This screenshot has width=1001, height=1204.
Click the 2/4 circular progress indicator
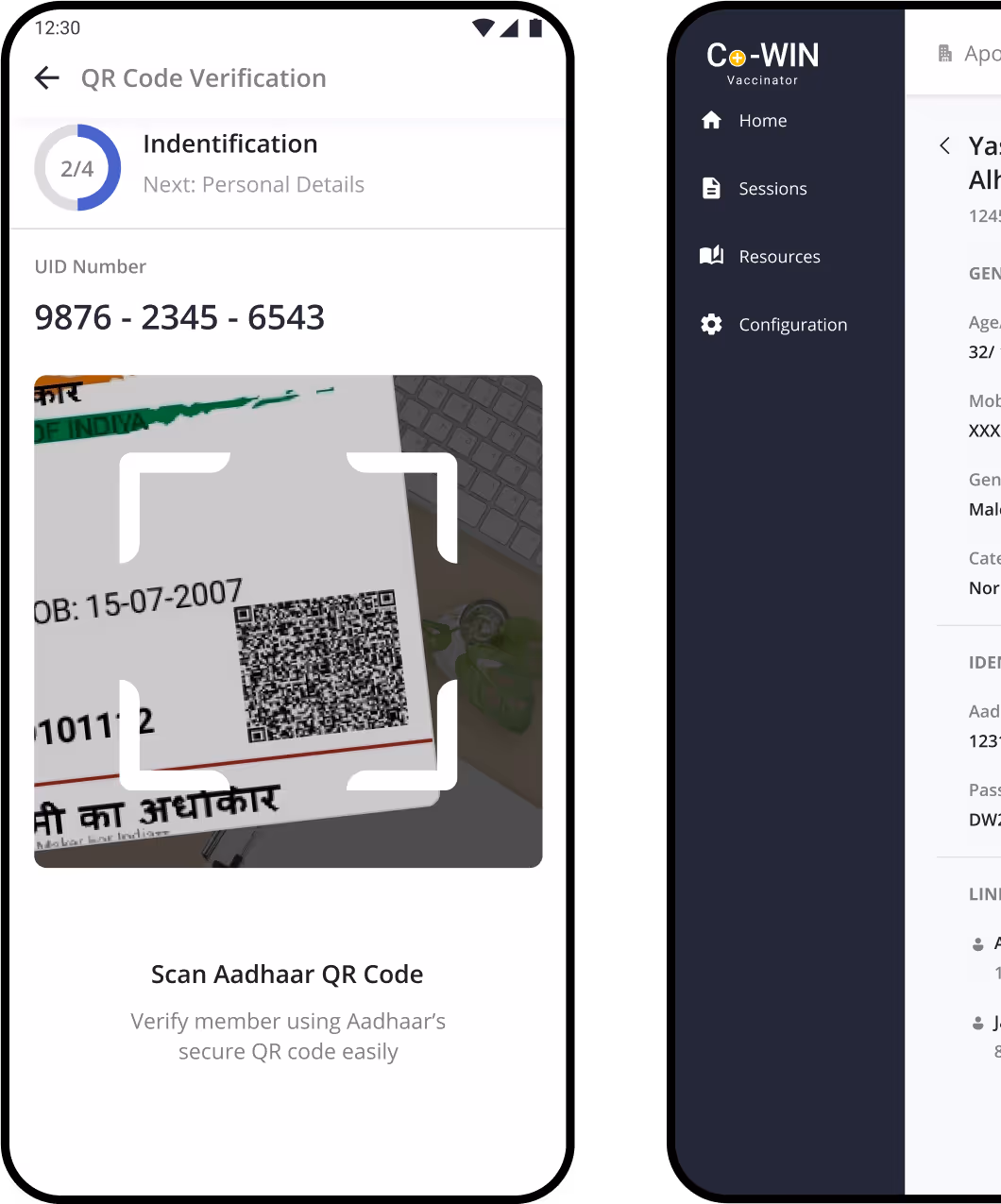[x=77, y=168]
